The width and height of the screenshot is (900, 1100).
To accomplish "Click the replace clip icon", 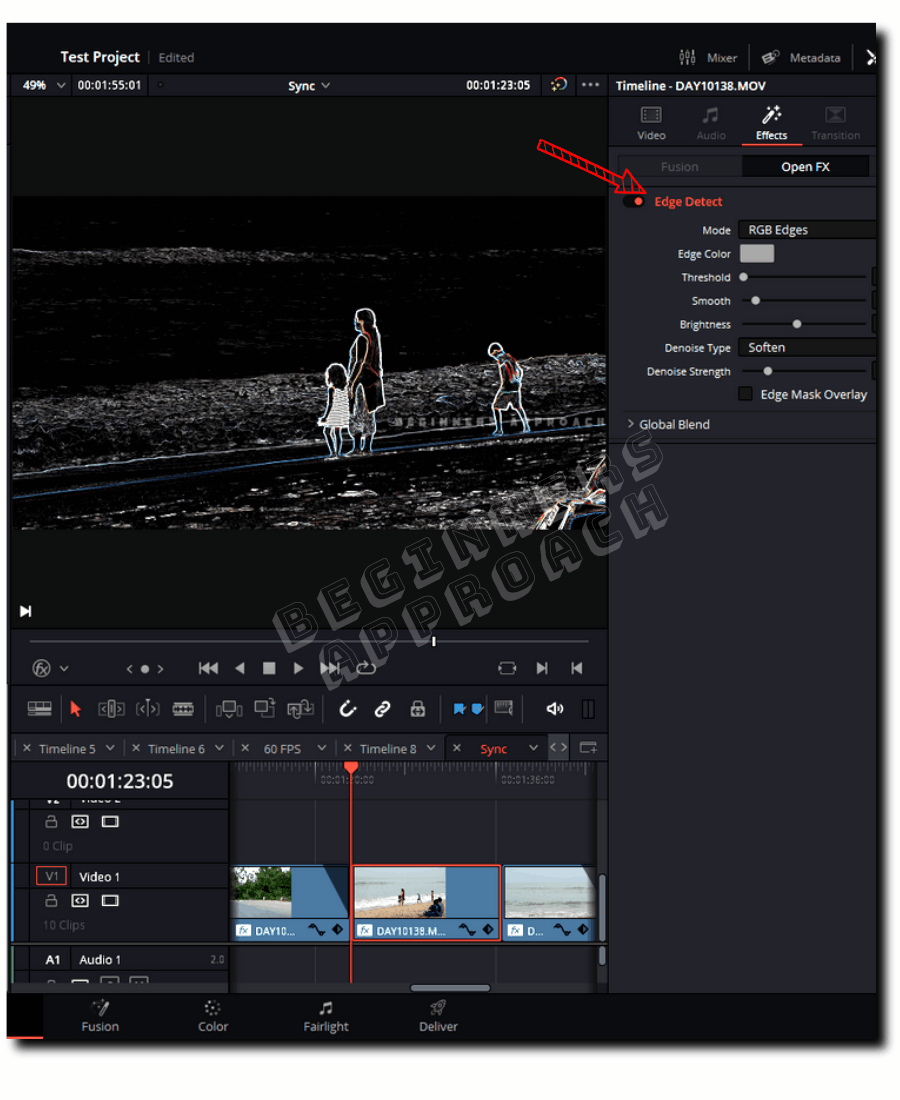I will 300,709.
